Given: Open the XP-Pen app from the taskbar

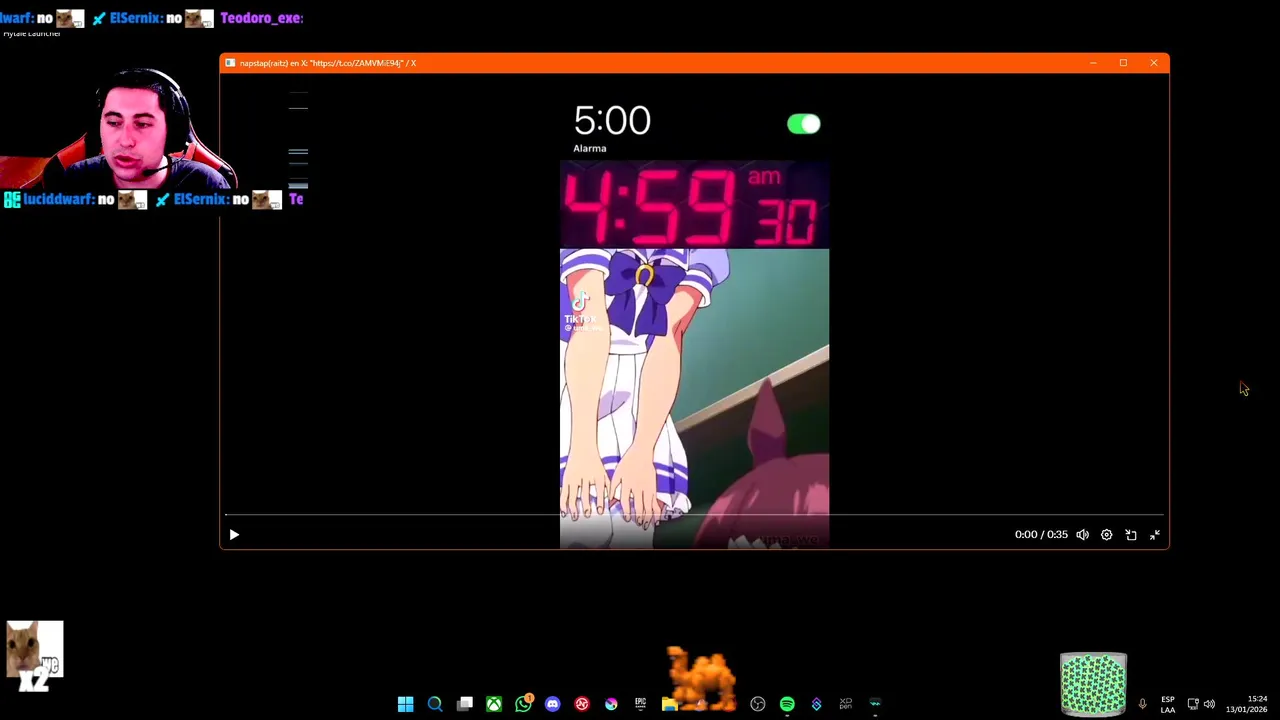Looking at the screenshot, I should [x=845, y=704].
